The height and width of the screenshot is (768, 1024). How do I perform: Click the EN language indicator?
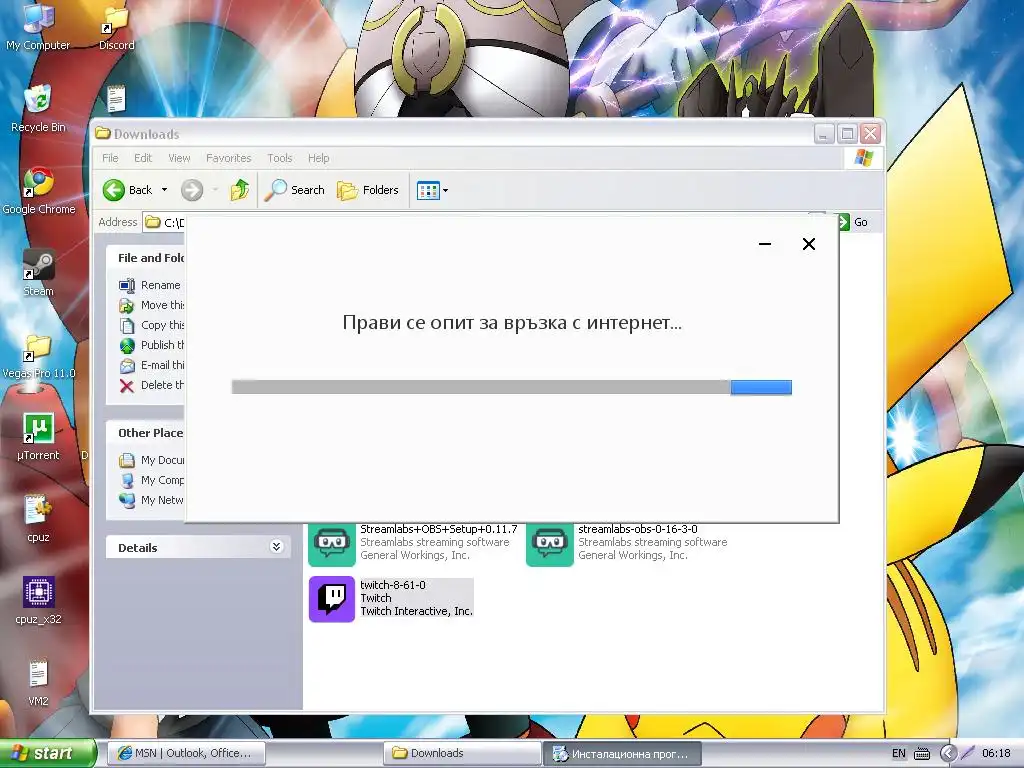pos(899,754)
